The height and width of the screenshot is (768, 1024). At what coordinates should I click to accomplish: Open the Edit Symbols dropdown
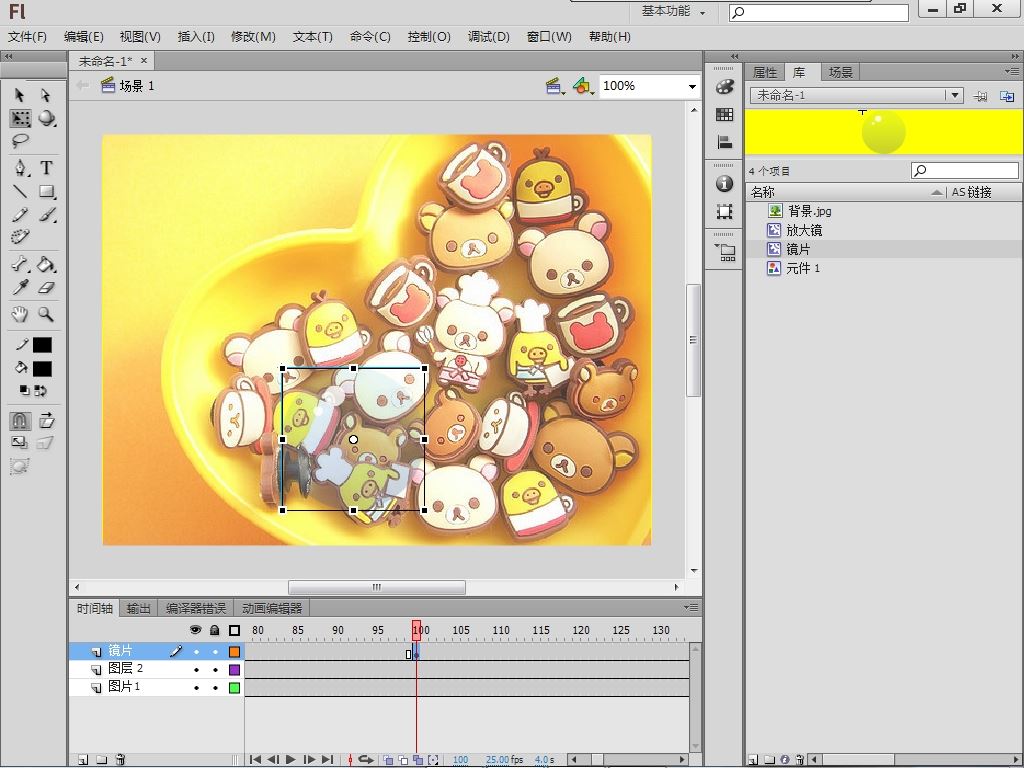pyautogui.click(x=583, y=86)
